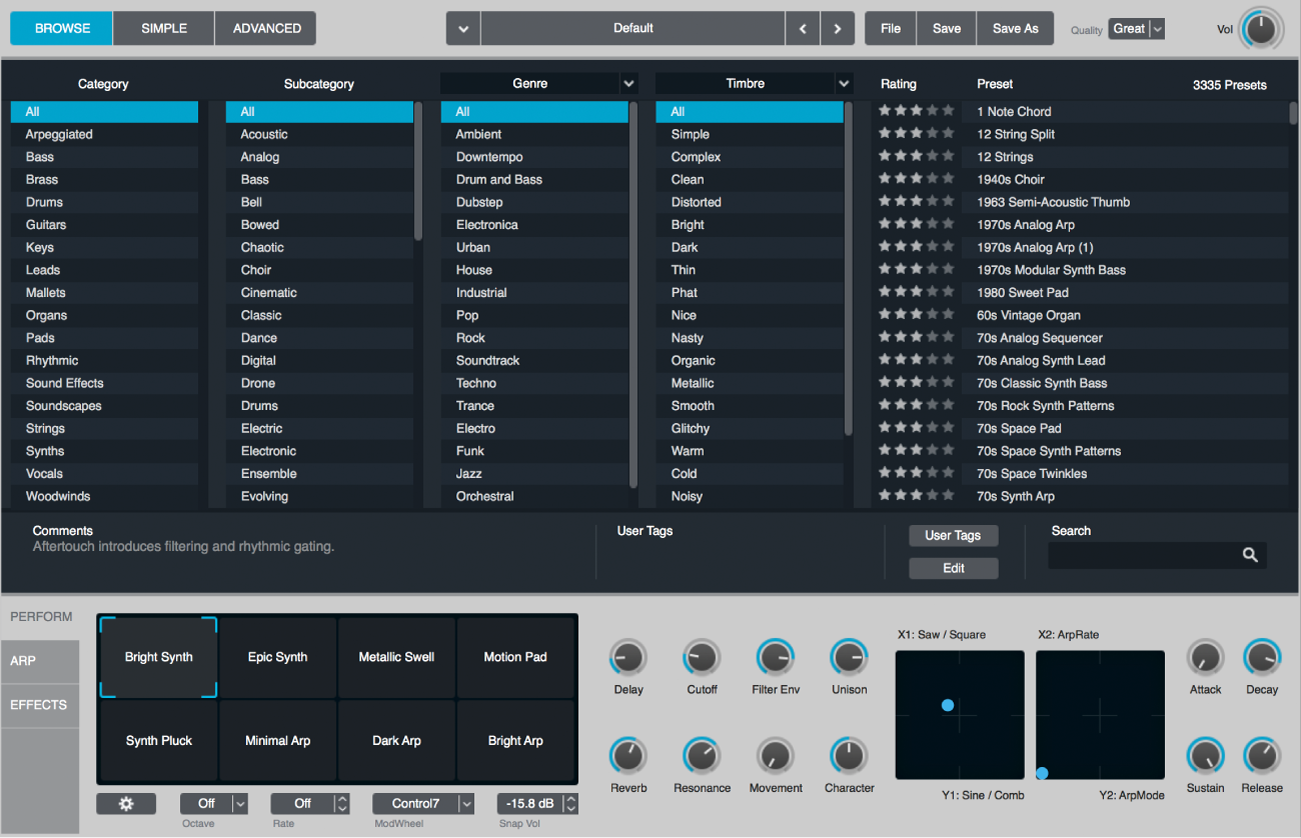Click the File button
This screenshot has width=1301, height=838.
890,29
